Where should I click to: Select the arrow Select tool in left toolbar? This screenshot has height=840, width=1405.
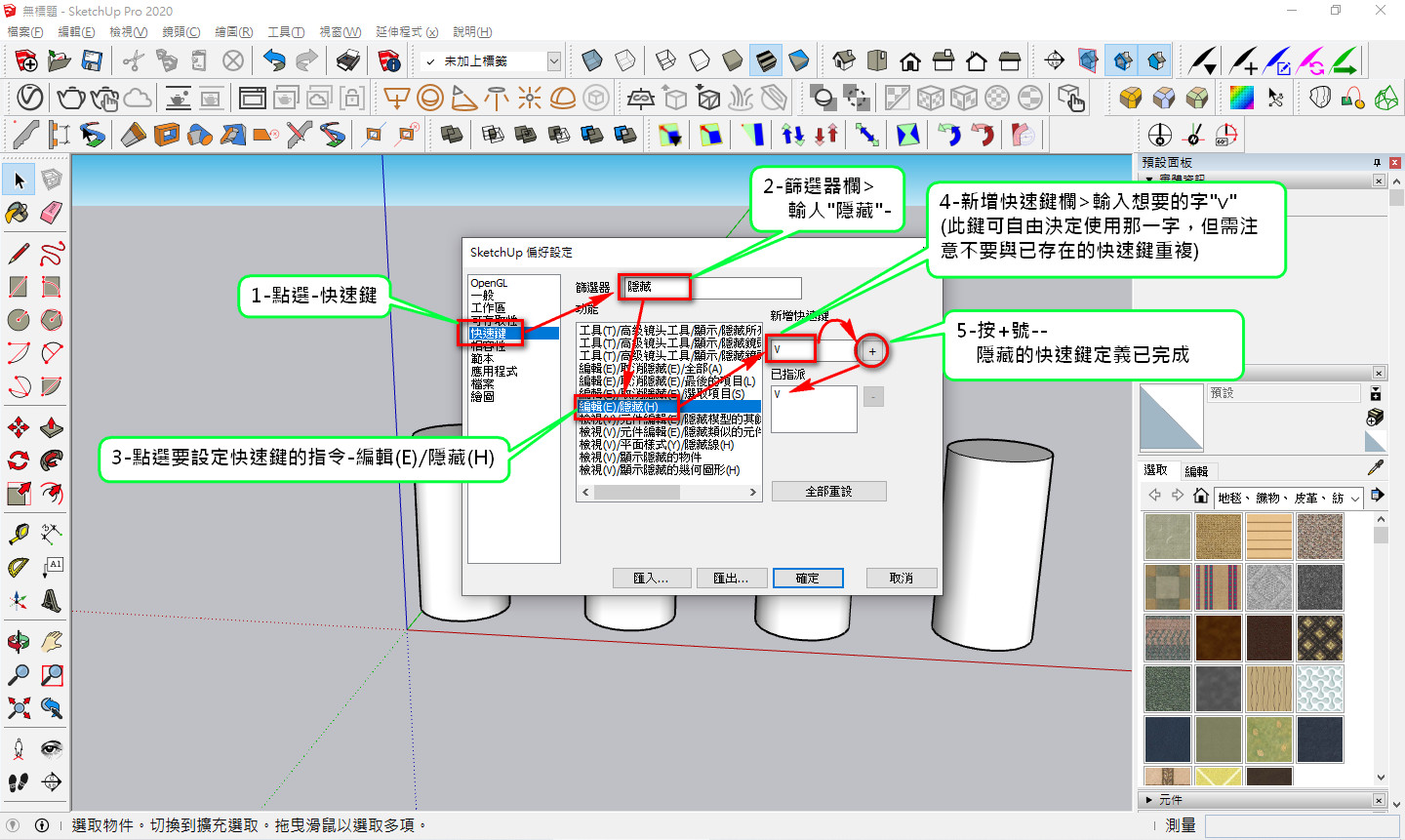(x=19, y=180)
